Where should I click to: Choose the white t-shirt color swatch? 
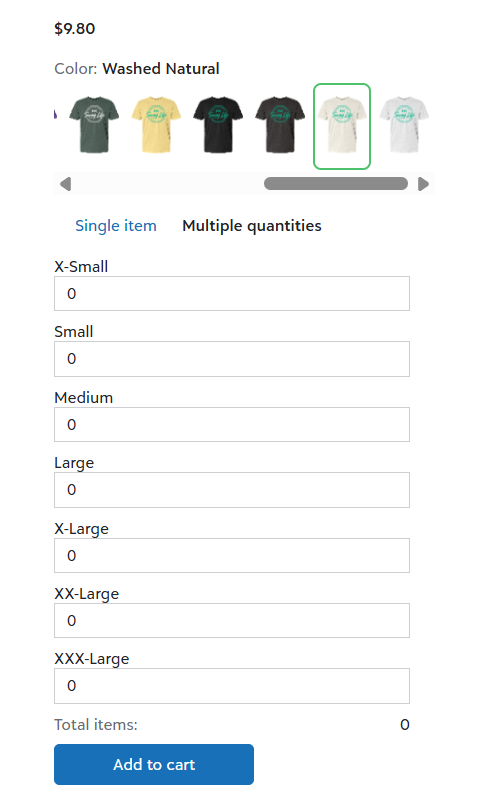404,125
